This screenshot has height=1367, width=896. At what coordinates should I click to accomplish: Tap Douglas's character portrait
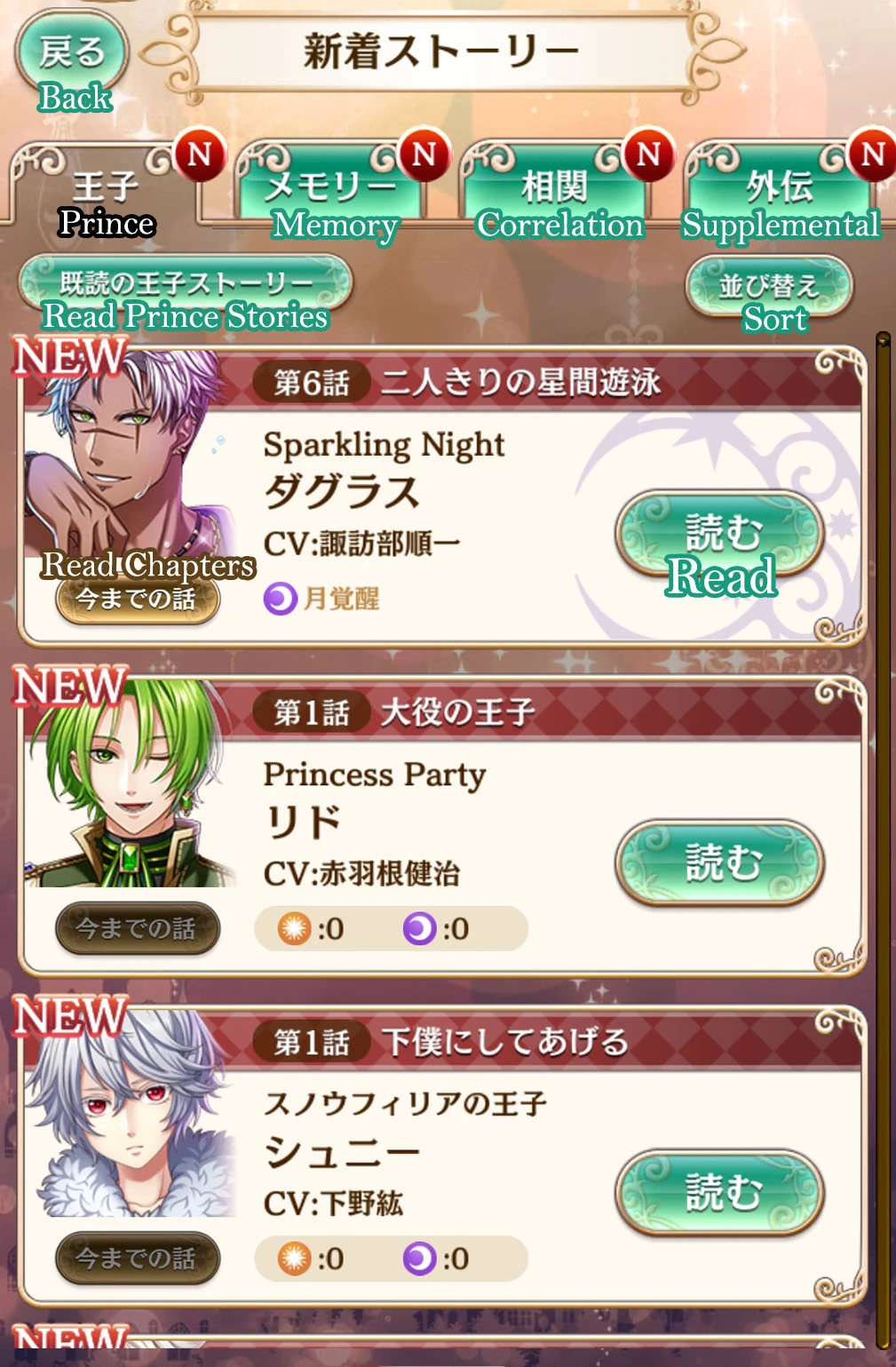[x=130, y=455]
